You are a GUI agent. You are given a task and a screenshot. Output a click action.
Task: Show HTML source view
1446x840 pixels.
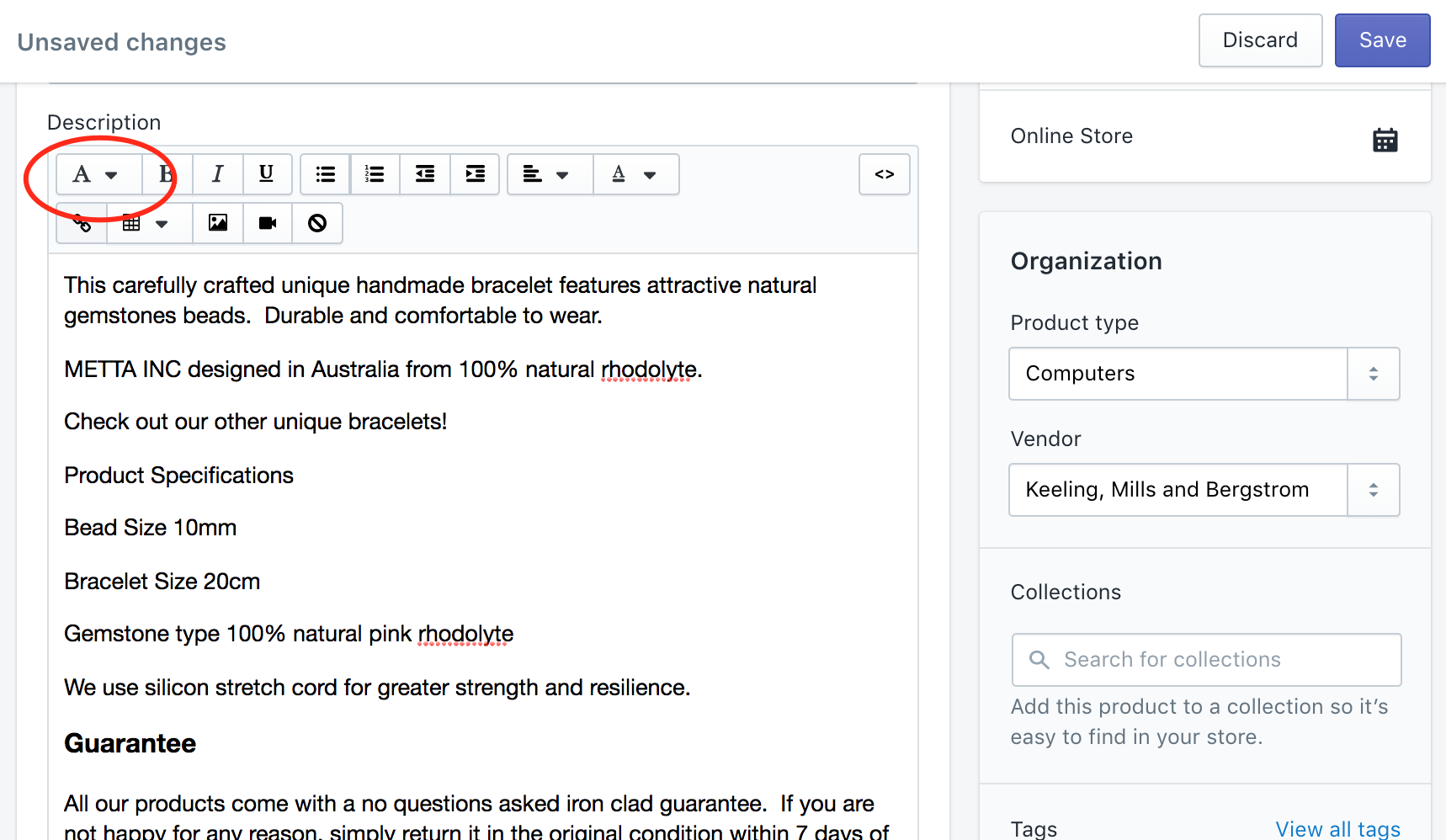click(884, 174)
